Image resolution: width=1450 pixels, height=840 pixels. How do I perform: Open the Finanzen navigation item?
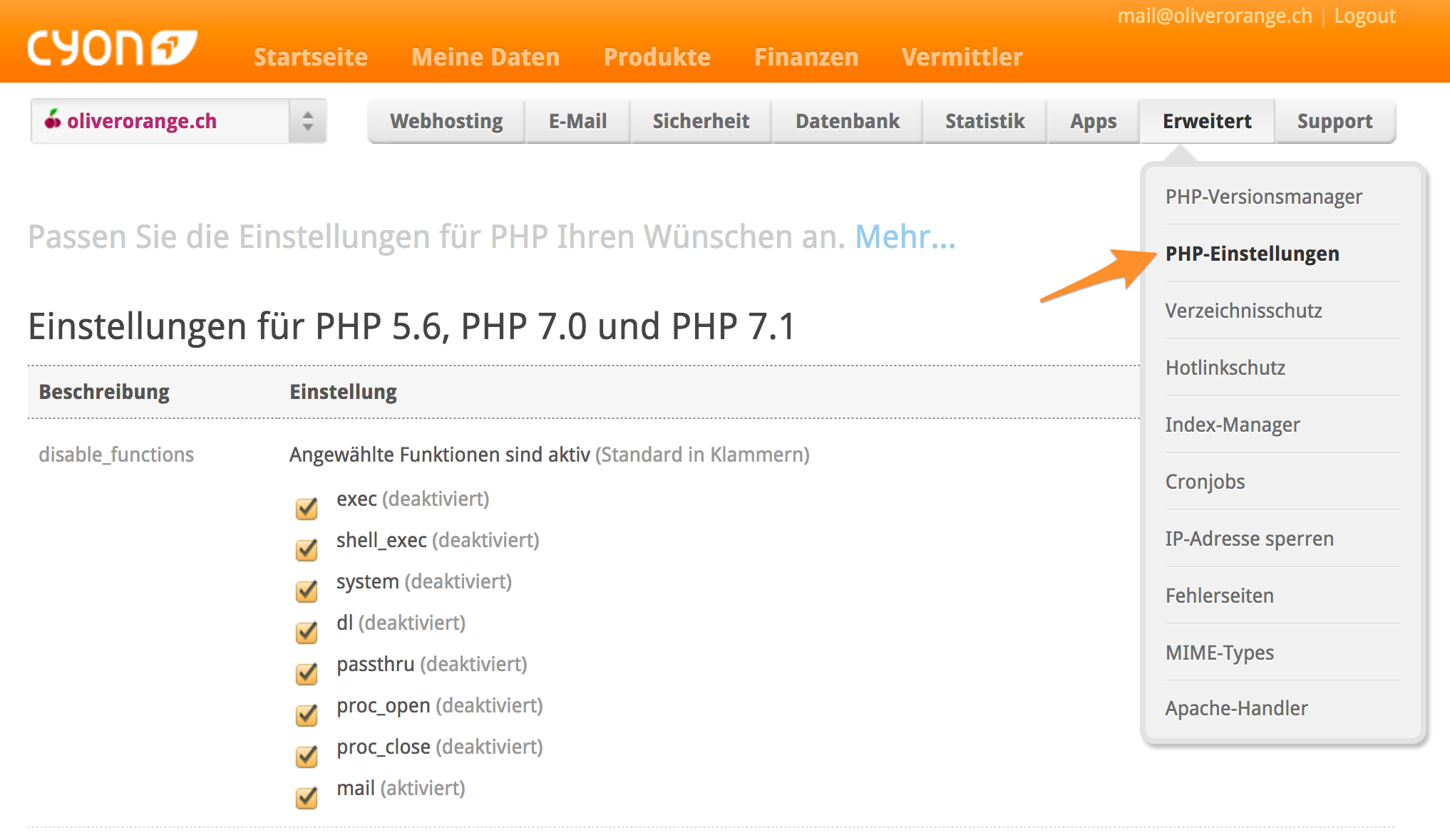point(806,57)
